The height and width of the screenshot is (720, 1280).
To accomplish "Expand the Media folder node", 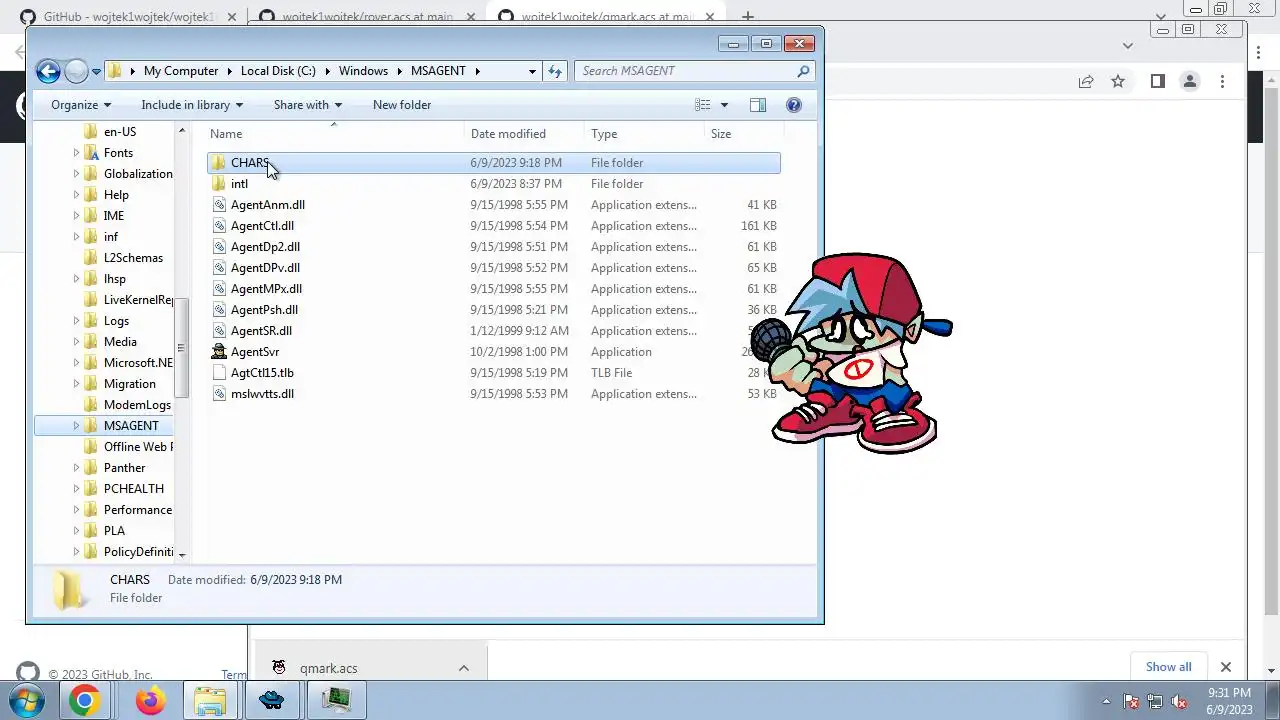I will point(76,342).
